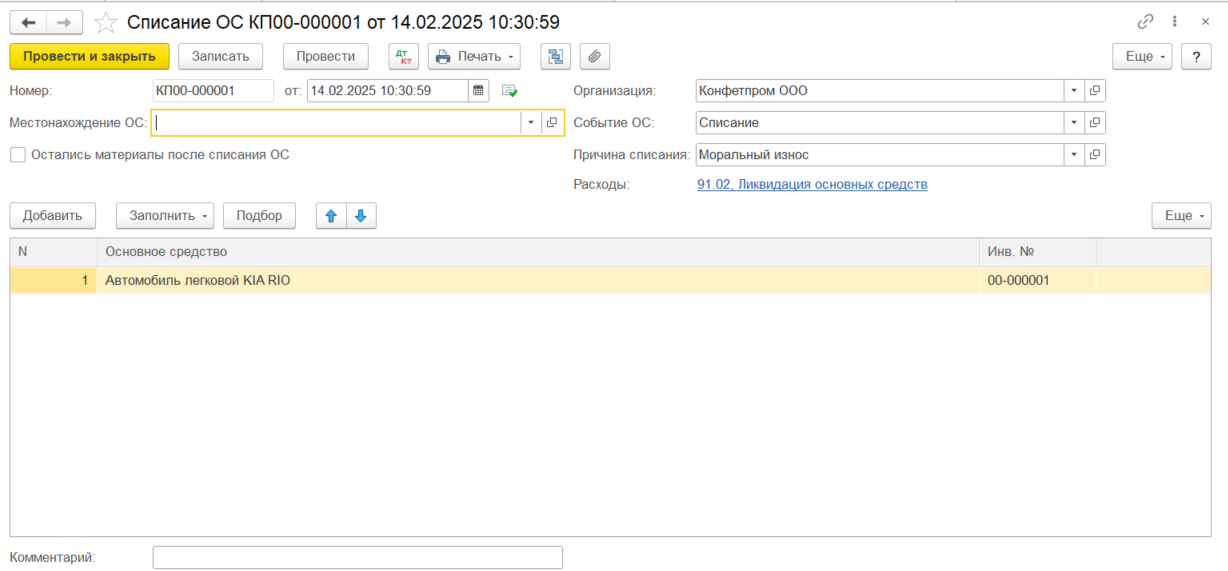Click the Организация field 'Конфетпром ООО'
Image resolution: width=1228 pixels, height=571 pixels.
(x=880, y=91)
